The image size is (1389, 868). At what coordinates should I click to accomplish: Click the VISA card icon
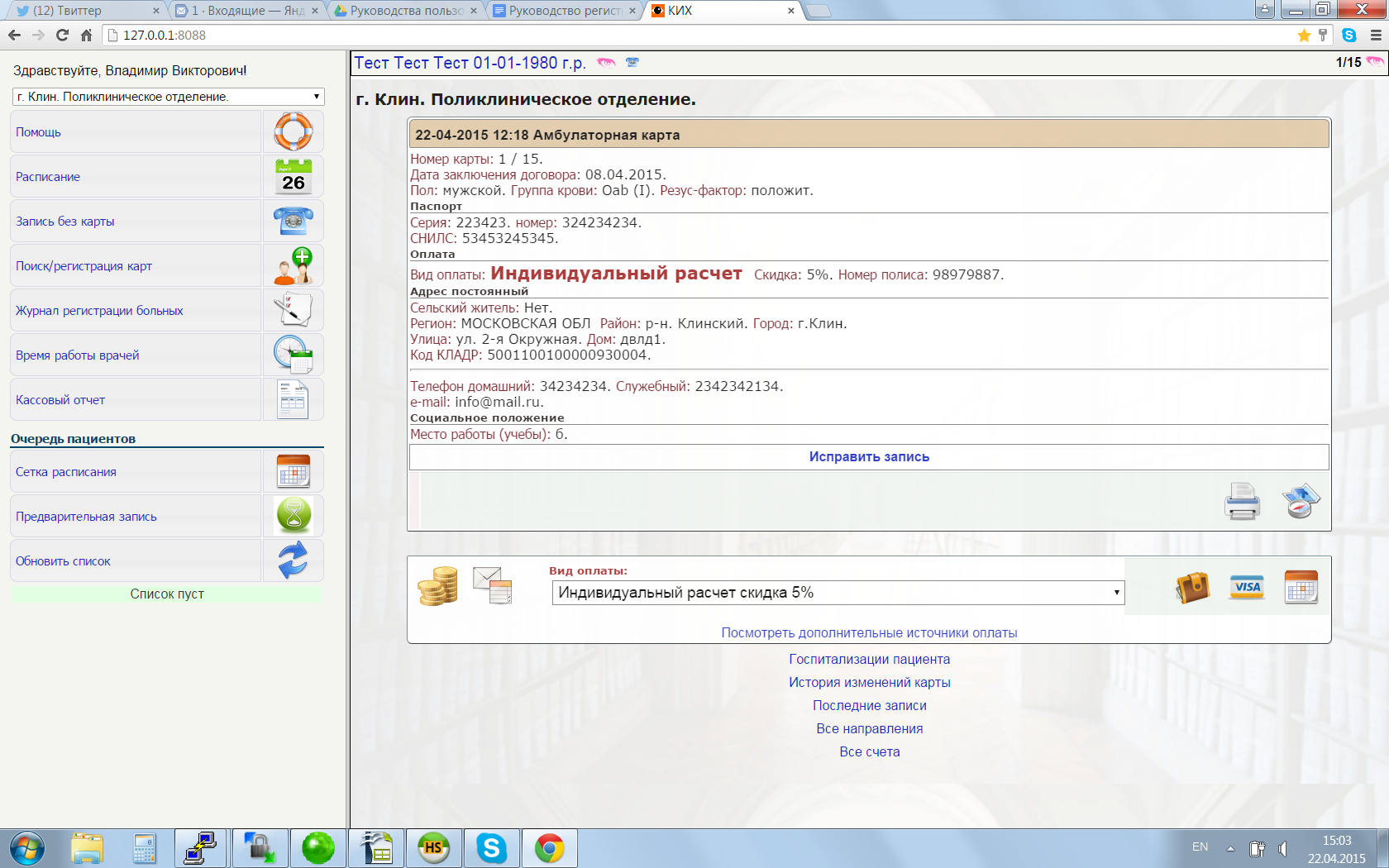tap(1247, 587)
